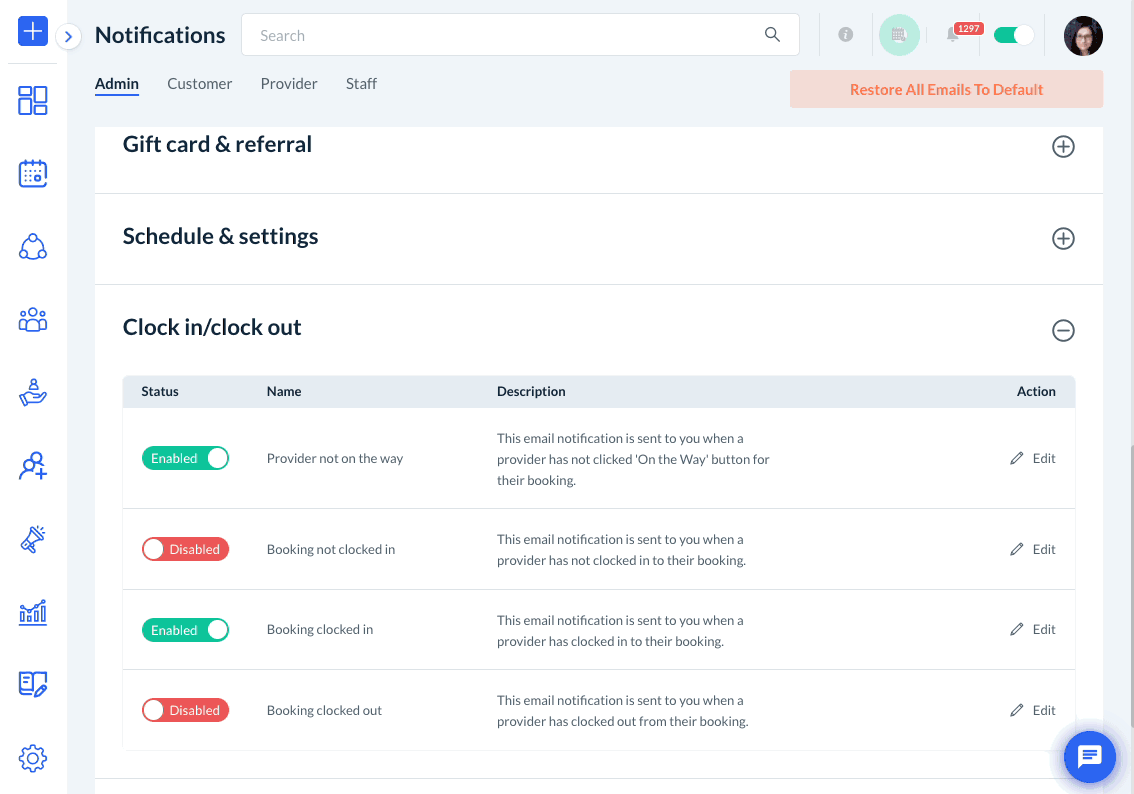Click Restore All Emails To Default
The width and height of the screenshot is (1134, 794).
(946, 89)
